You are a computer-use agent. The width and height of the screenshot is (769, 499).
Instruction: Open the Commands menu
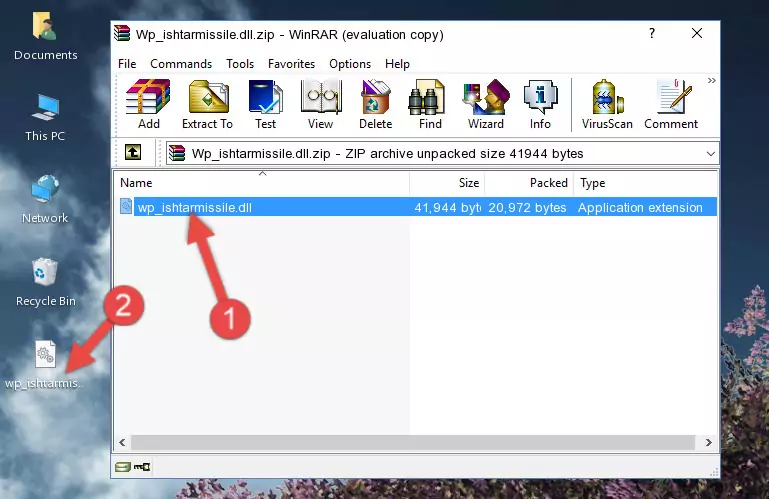click(181, 64)
